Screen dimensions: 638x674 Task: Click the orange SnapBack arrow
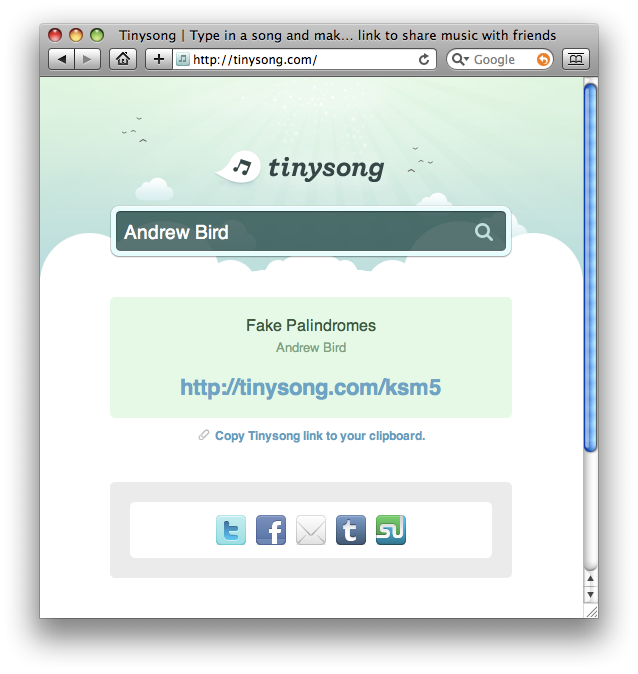click(x=543, y=59)
